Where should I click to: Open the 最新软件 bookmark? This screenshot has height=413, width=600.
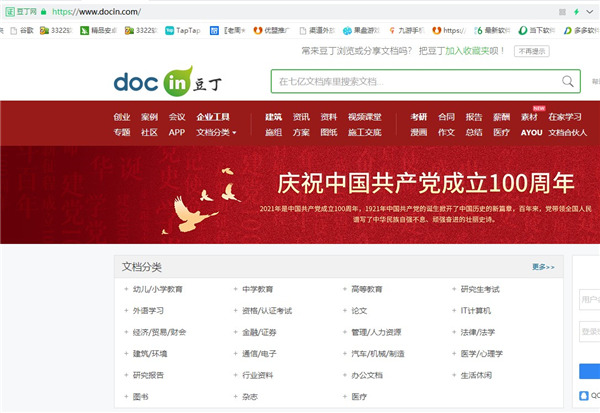point(492,30)
